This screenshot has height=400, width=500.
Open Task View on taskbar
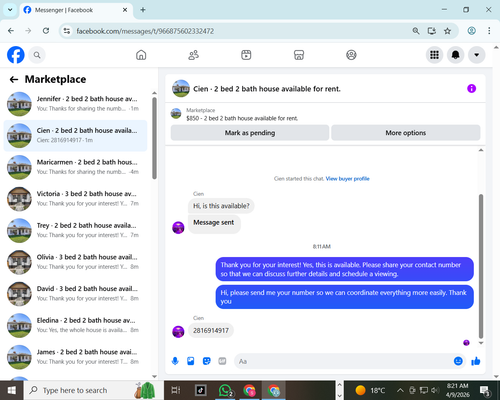pos(176,390)
